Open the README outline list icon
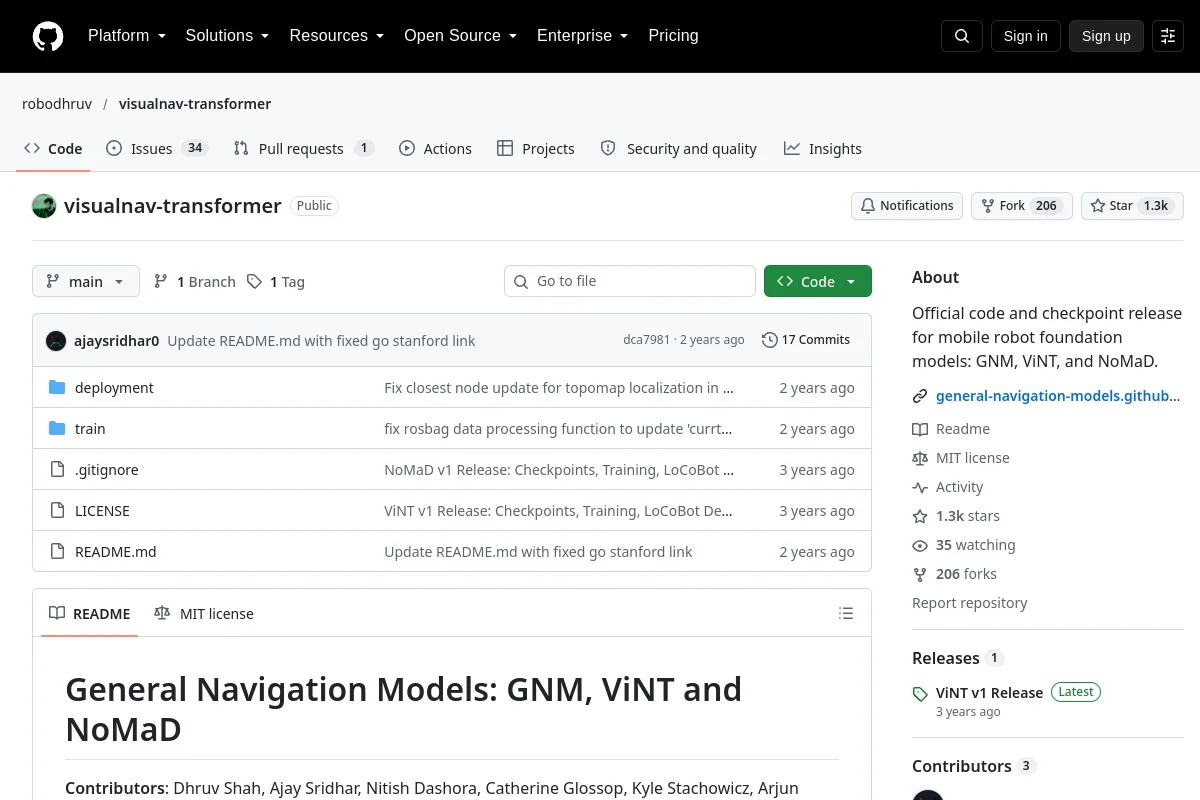The image size is (1200, 800). (x=846, y=614)
